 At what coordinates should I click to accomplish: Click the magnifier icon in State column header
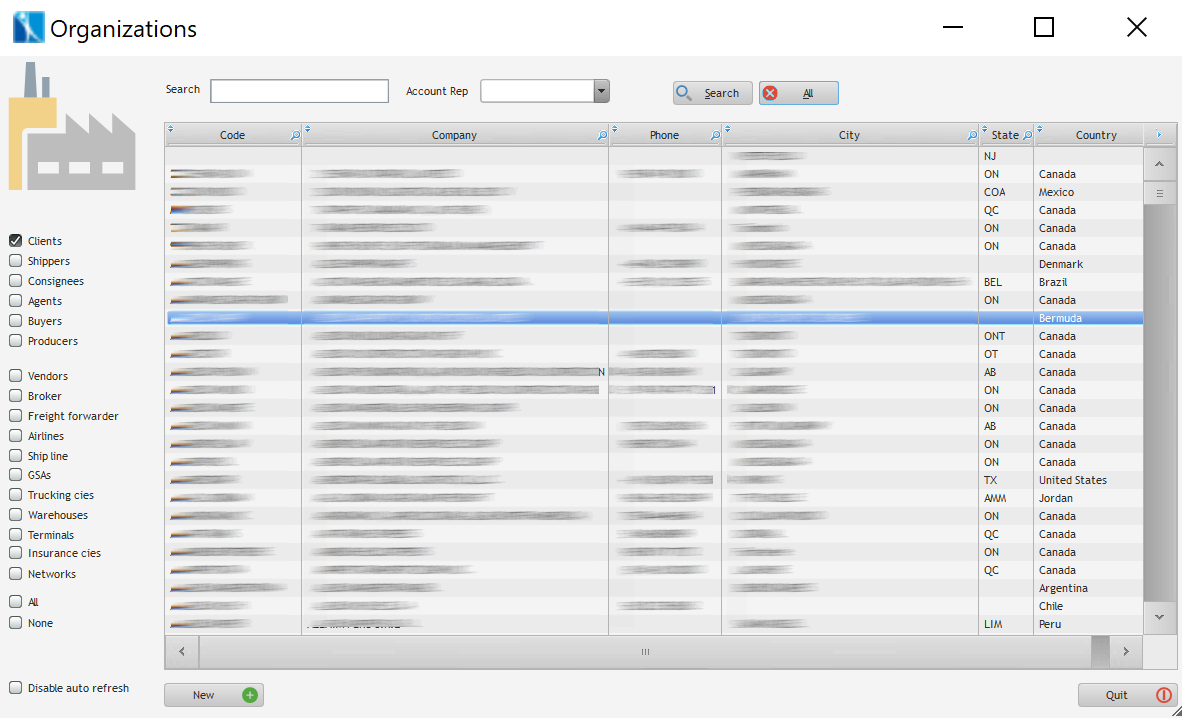point(1027,136)
